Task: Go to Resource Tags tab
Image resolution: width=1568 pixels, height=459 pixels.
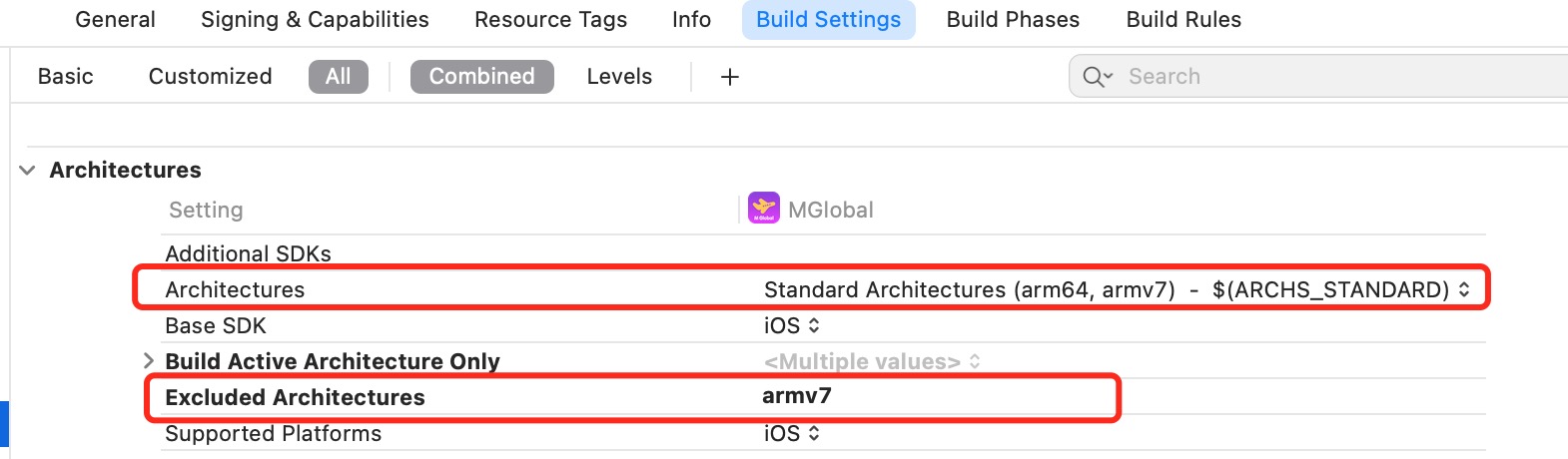Action: pyautogui.click(x=550, y=20)
